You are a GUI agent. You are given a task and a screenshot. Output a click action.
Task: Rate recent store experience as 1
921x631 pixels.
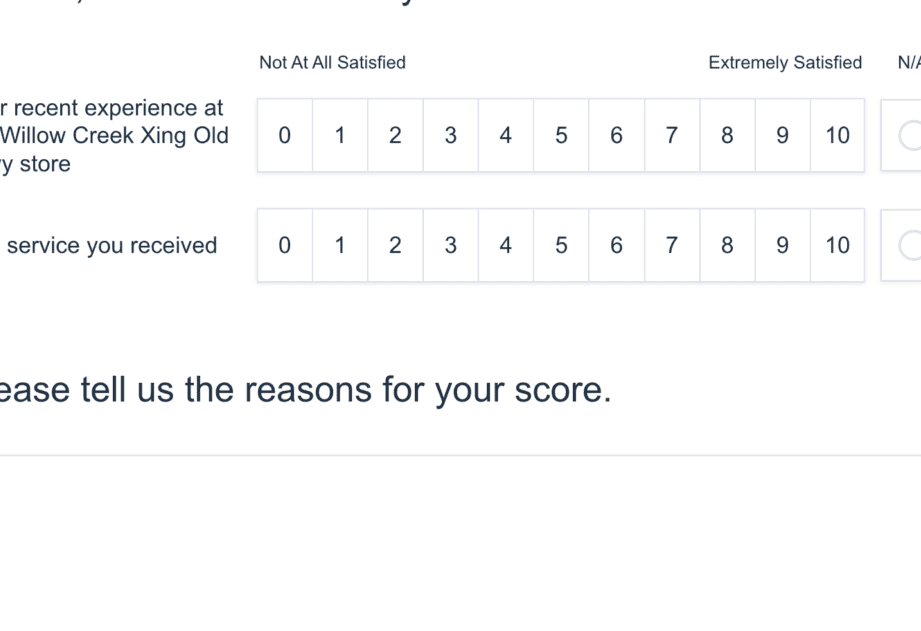[x=340, y=135]
